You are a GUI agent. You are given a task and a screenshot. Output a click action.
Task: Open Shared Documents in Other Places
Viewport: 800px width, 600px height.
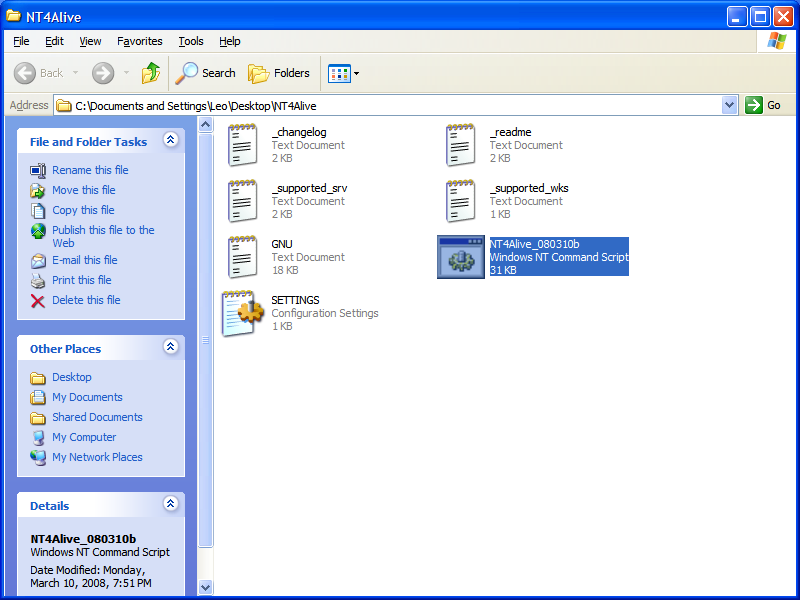pos(97,417)
